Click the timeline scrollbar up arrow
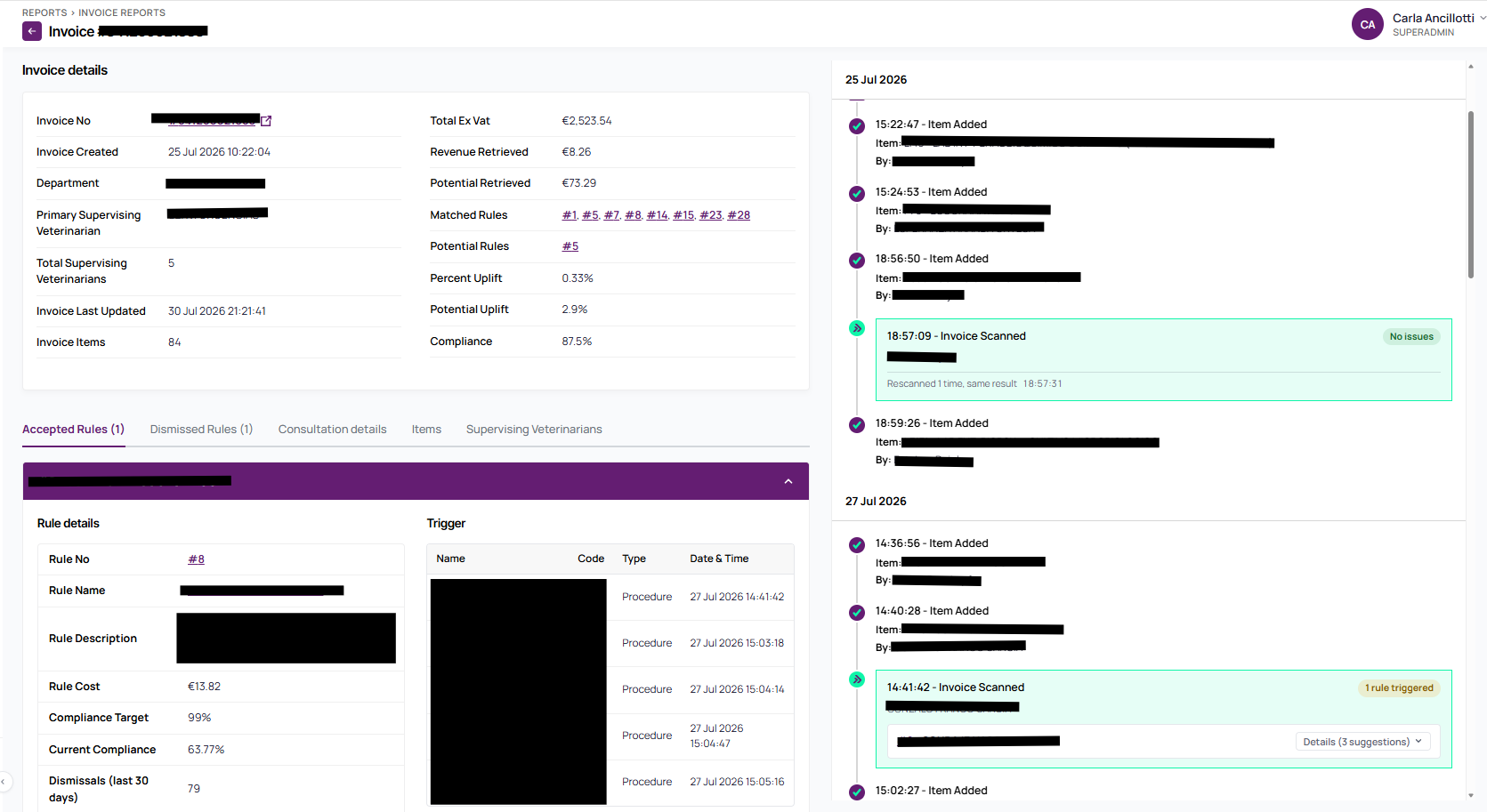 point(1471,66)
